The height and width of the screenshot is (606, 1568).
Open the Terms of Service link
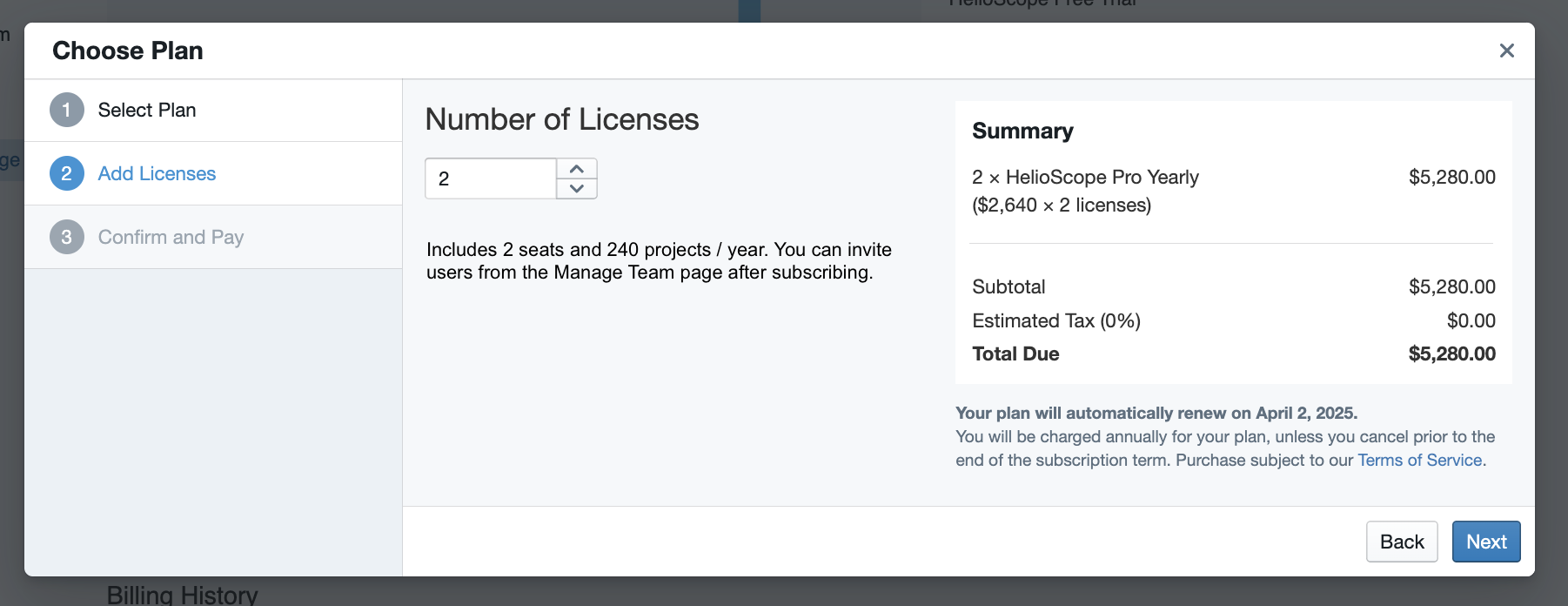[1420, 460]
